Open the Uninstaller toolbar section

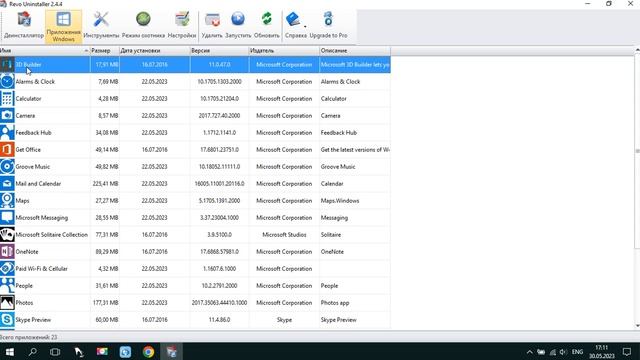tap(24, 26)
